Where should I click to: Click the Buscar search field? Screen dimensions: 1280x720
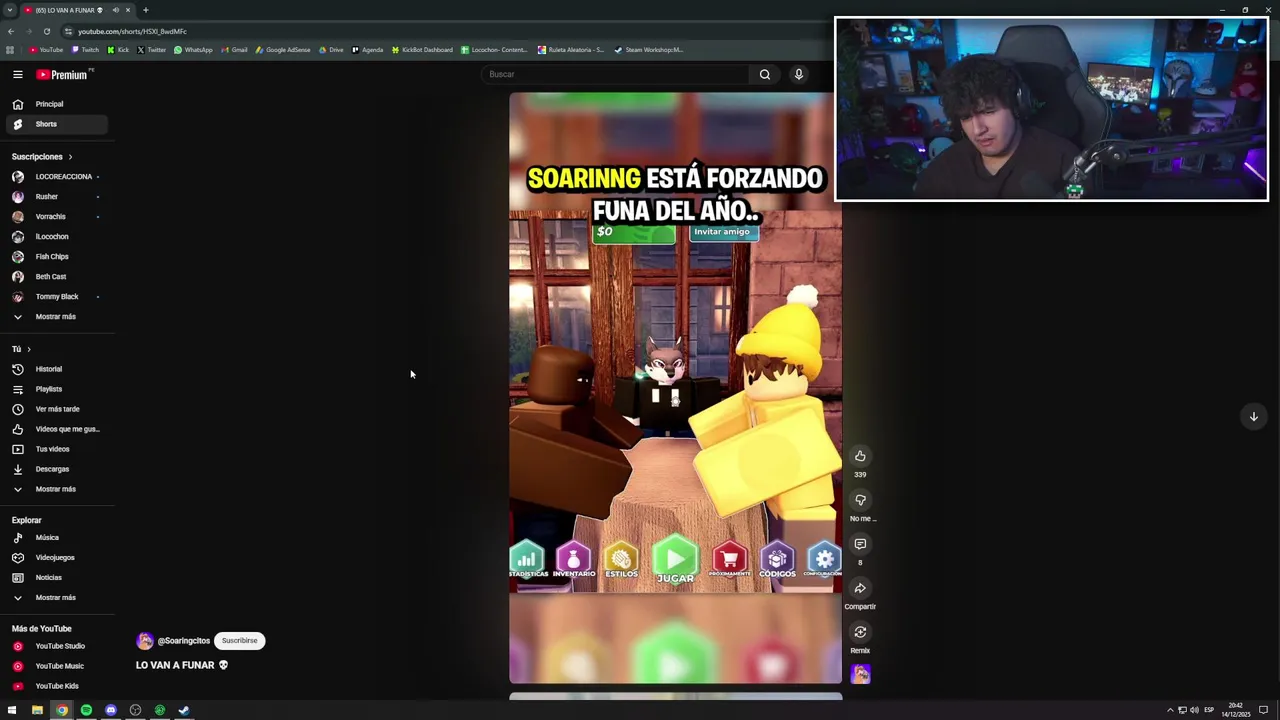[x=615, y=74]
